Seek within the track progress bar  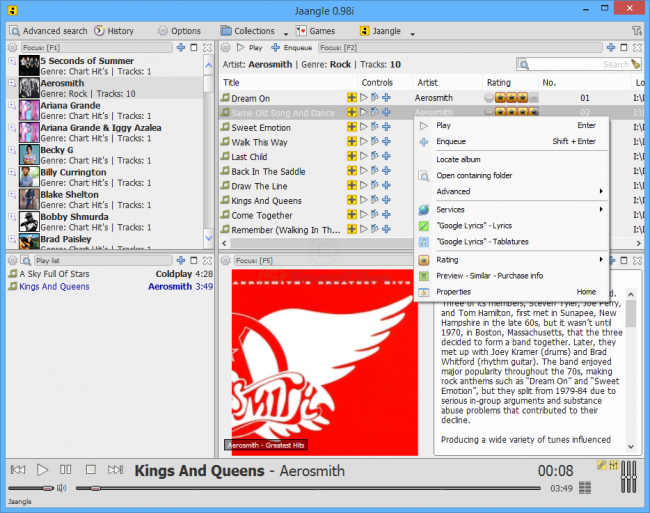click(308, 489)
